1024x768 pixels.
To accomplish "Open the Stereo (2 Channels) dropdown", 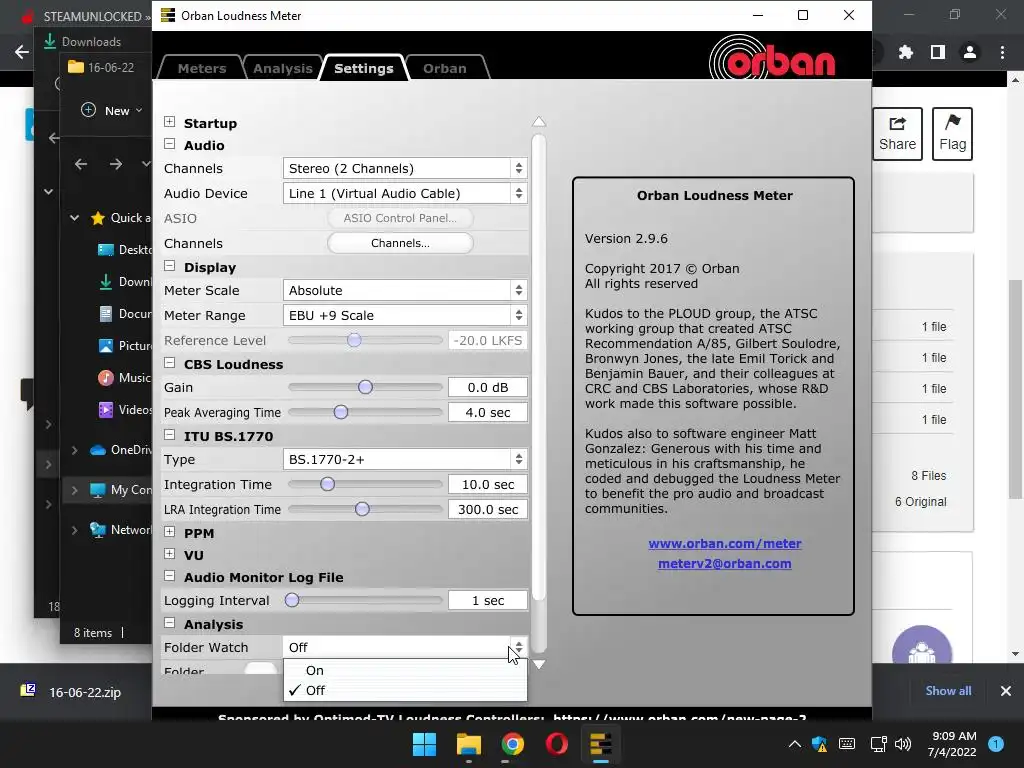I will (x=405, y=168).
